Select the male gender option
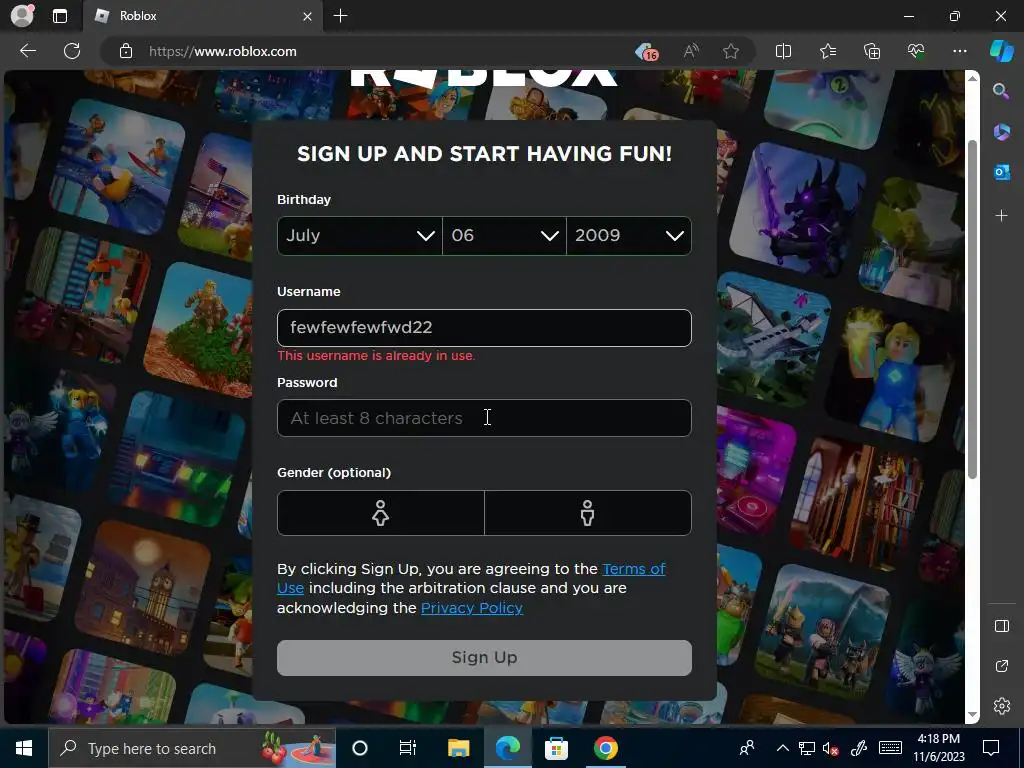 (588, 513)
